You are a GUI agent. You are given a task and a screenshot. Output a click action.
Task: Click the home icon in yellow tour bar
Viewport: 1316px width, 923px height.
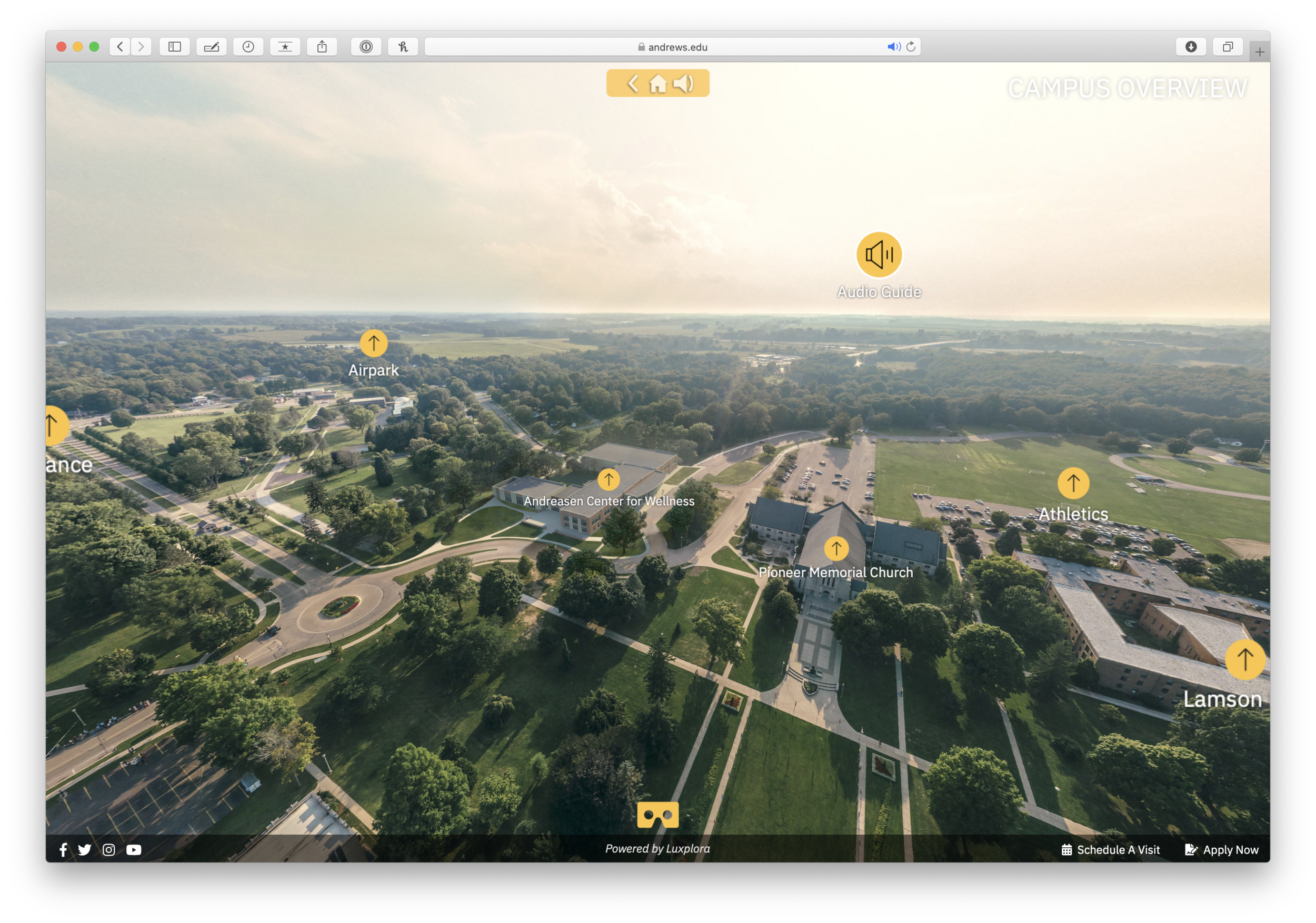tap(657, 84)
